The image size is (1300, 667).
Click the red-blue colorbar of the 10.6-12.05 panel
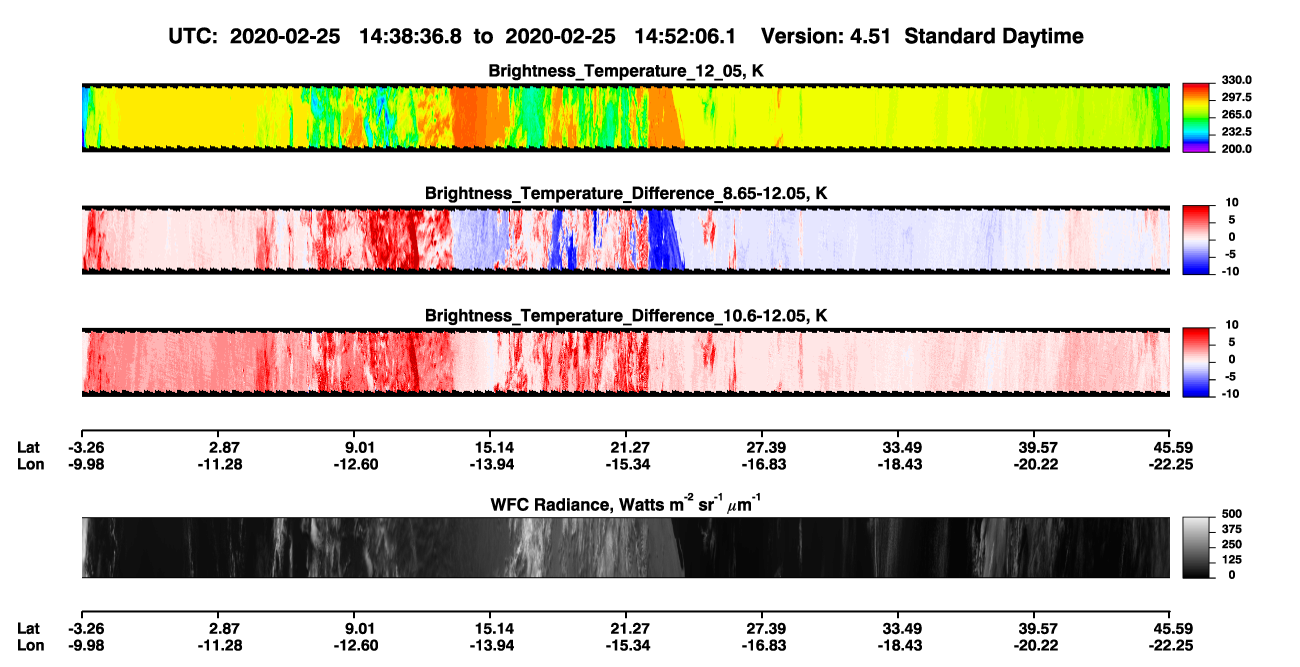[x=1194, y=360]
